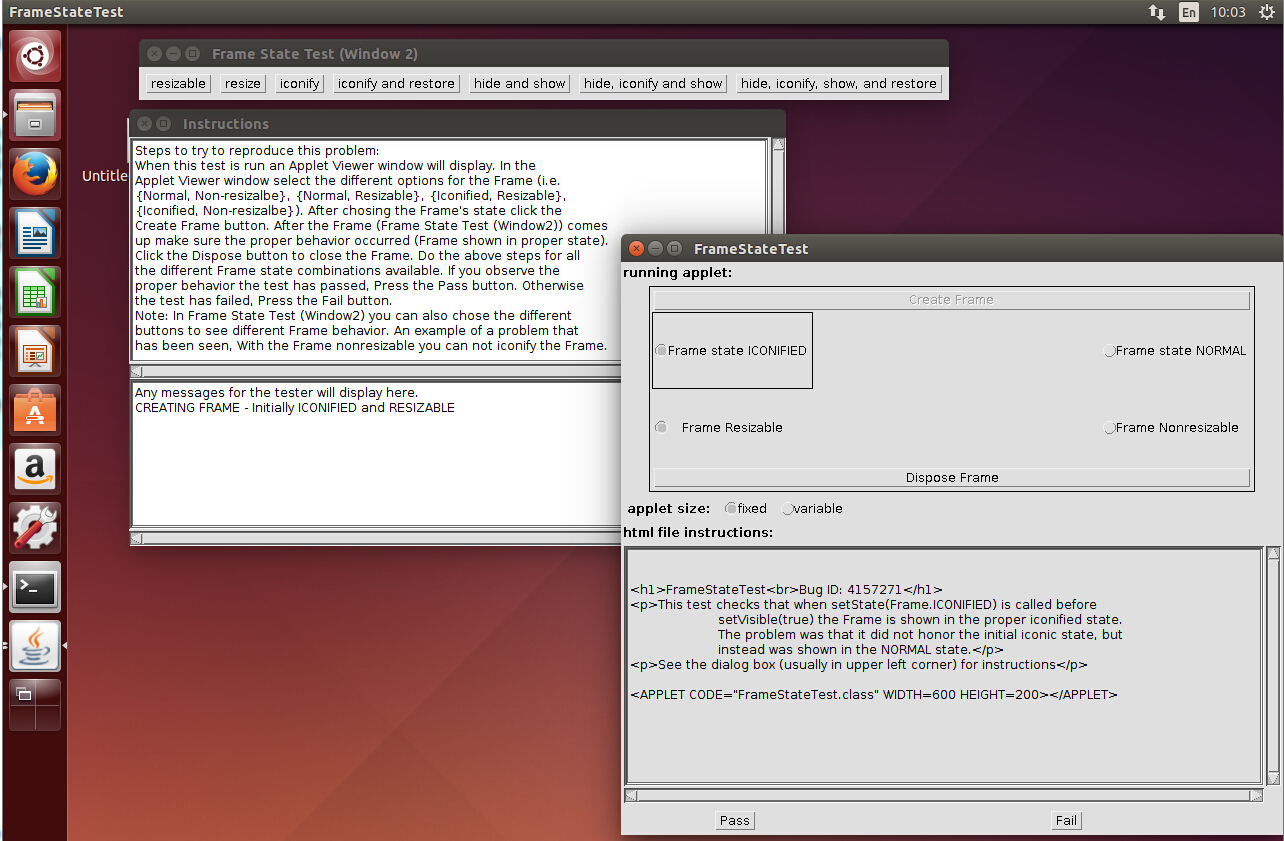Click the Amazon launcher icon
The width and height of the screenshot is (1284, 841).
pos(35,469)
